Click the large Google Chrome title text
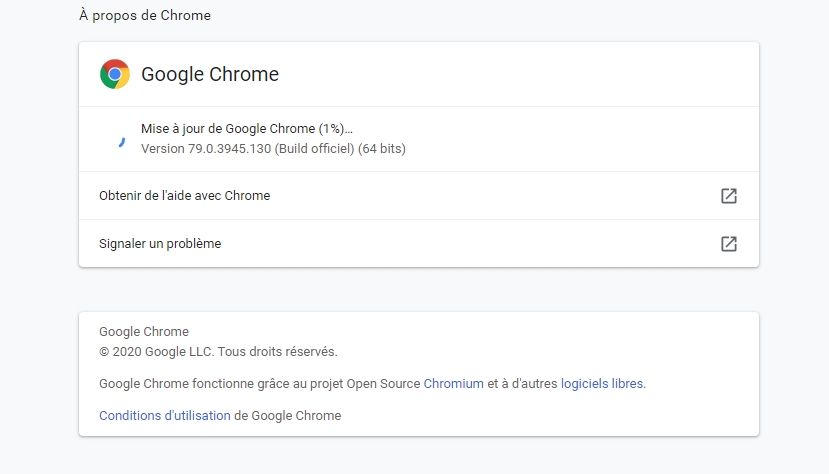The width and height of the screenshot is (829, 474). [x=210, y=74]
